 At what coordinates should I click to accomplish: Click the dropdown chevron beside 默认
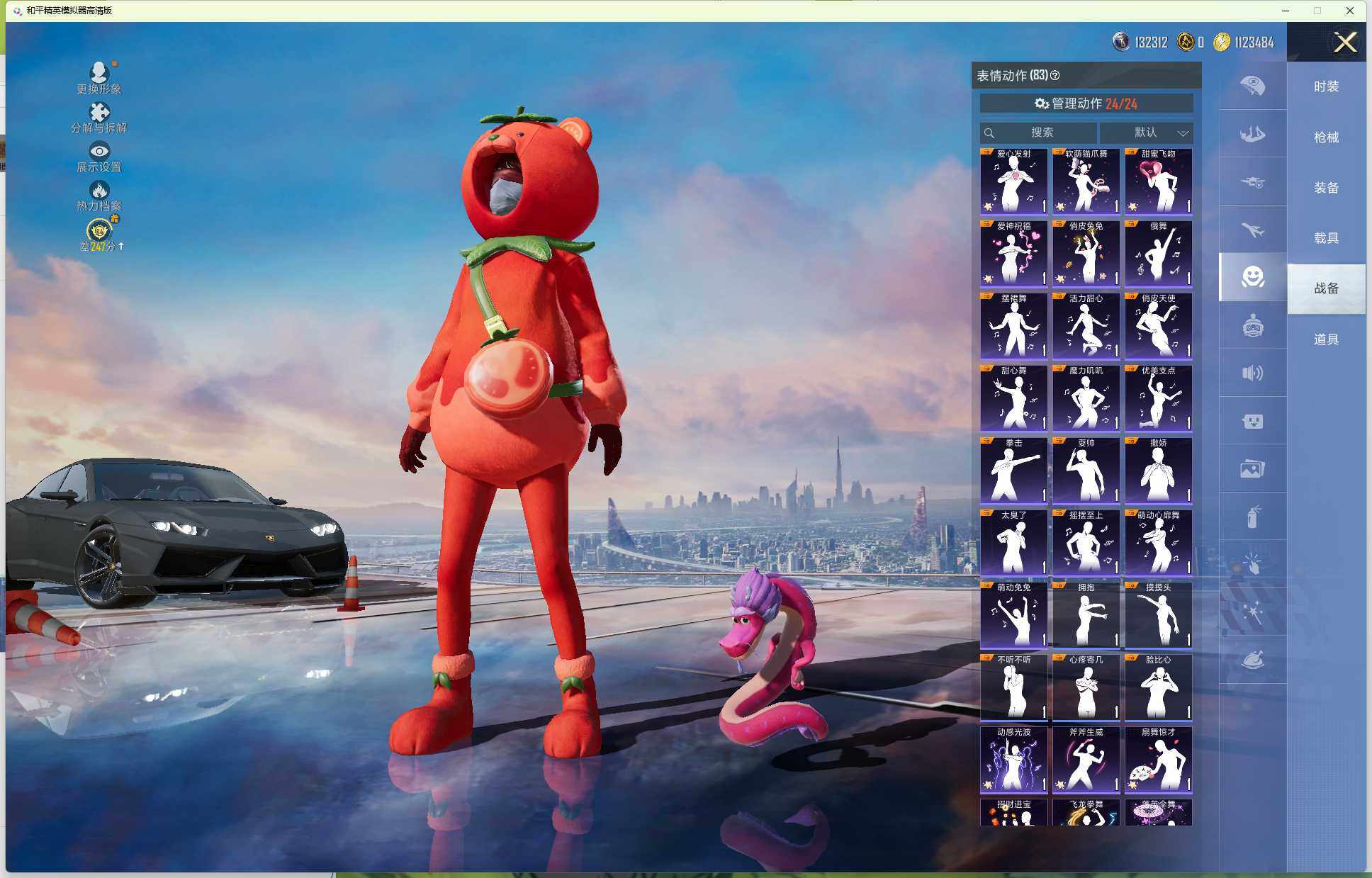point(1183,133)
